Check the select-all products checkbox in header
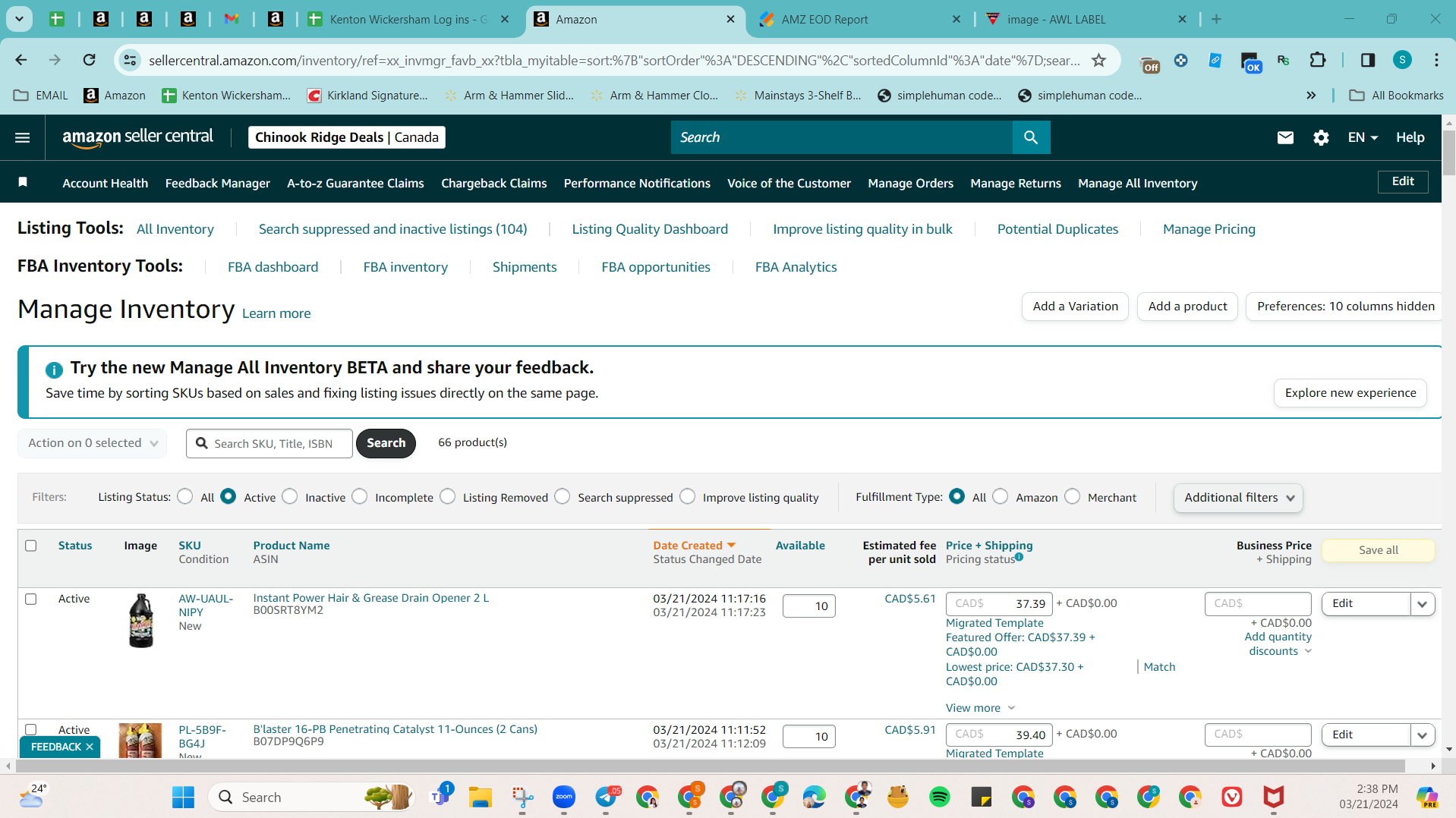The width and height of the screenshot is (1456, 818). point(30,546)
